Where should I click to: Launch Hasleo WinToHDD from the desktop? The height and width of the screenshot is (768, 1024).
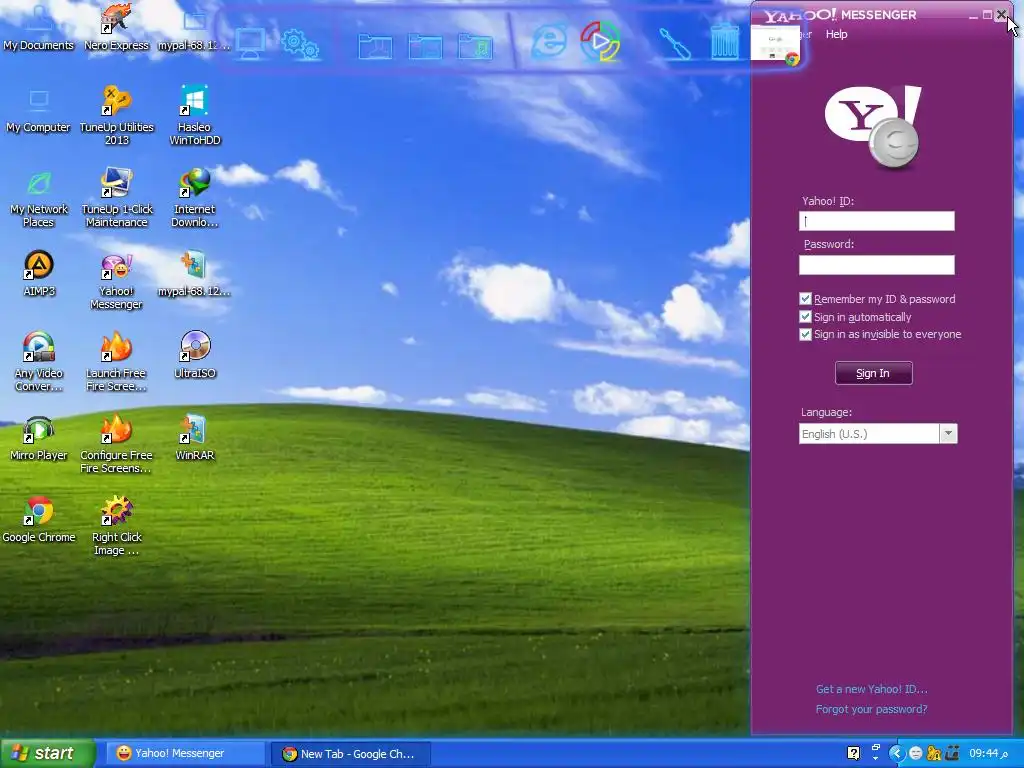pos(195,116)
